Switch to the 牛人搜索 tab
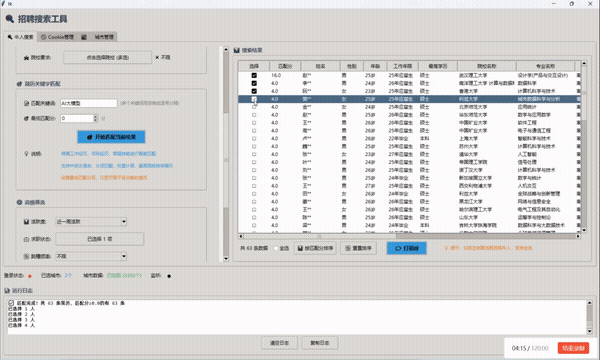The width and height of the screenshot is (600, 360). coord(21,37)
